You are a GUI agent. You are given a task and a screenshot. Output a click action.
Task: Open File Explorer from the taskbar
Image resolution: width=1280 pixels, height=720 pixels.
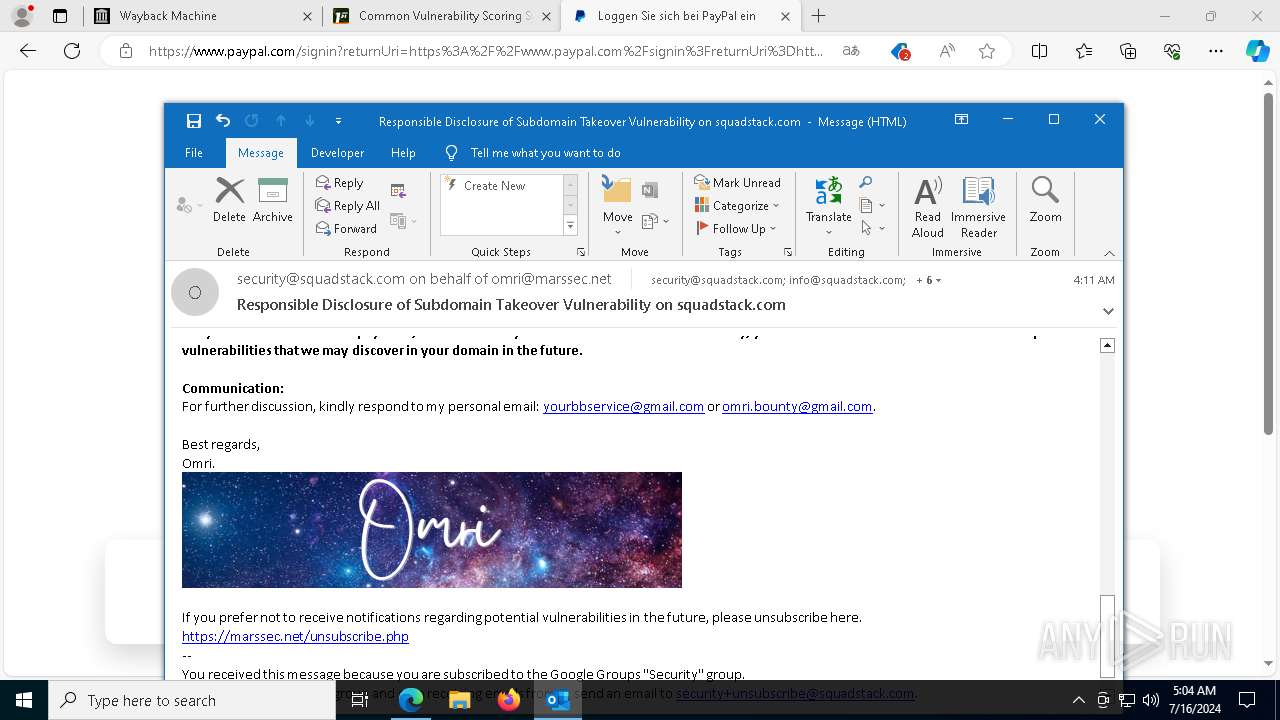(460, 700)
